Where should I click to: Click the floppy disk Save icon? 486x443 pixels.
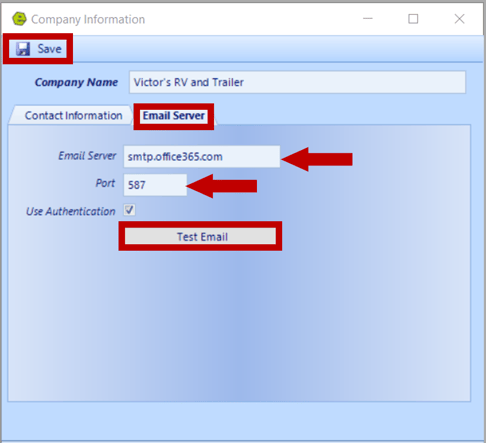23,49
